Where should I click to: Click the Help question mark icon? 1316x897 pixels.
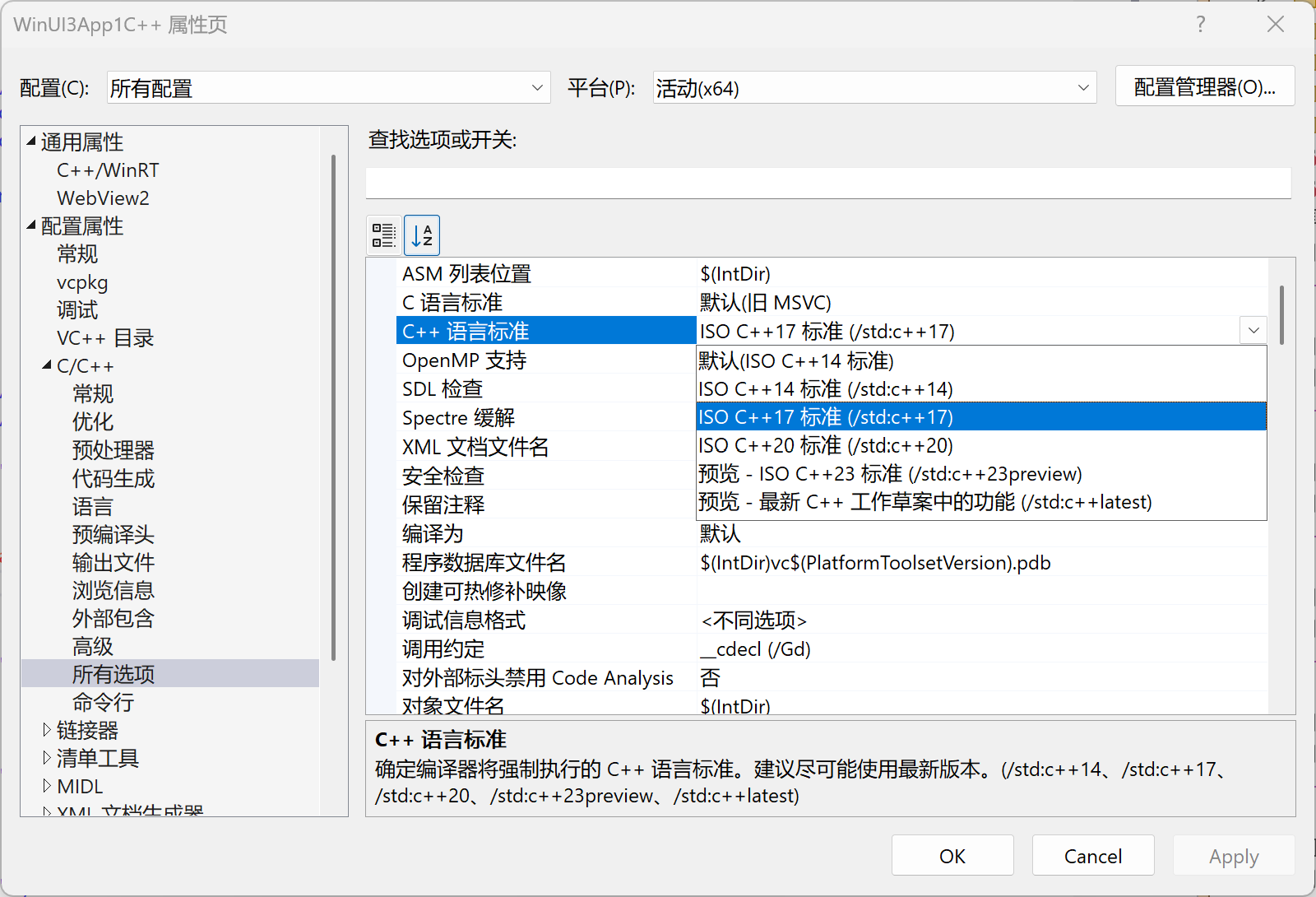[x=1200, y=25]
